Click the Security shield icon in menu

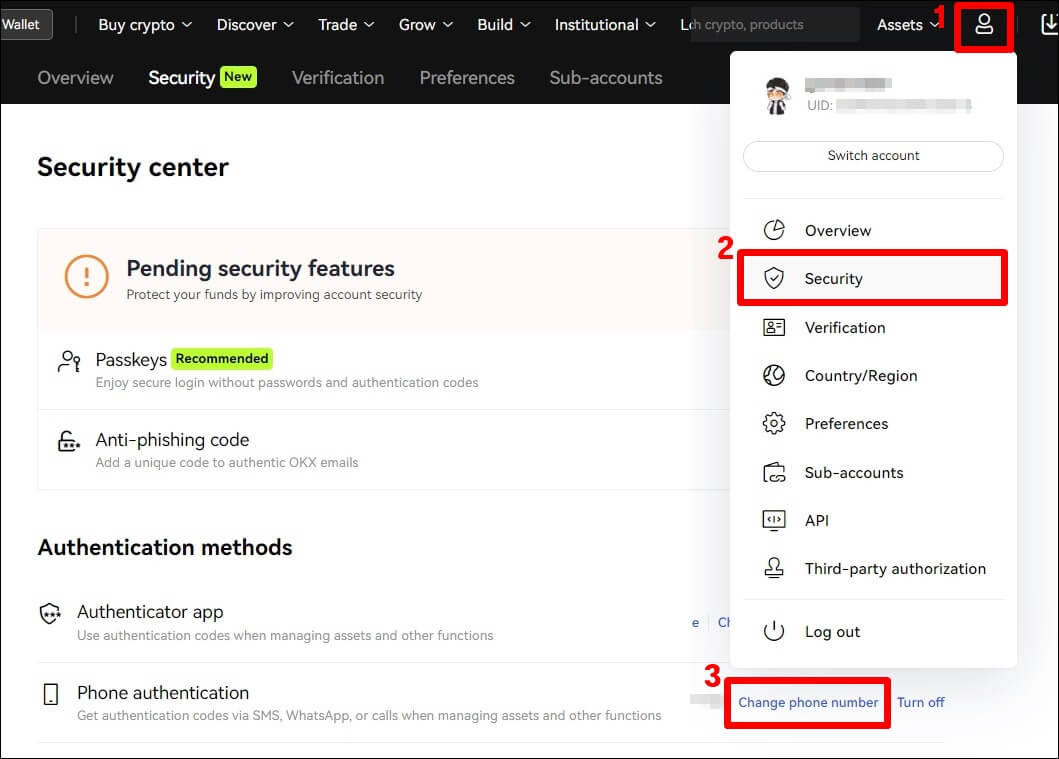point(774,278)
